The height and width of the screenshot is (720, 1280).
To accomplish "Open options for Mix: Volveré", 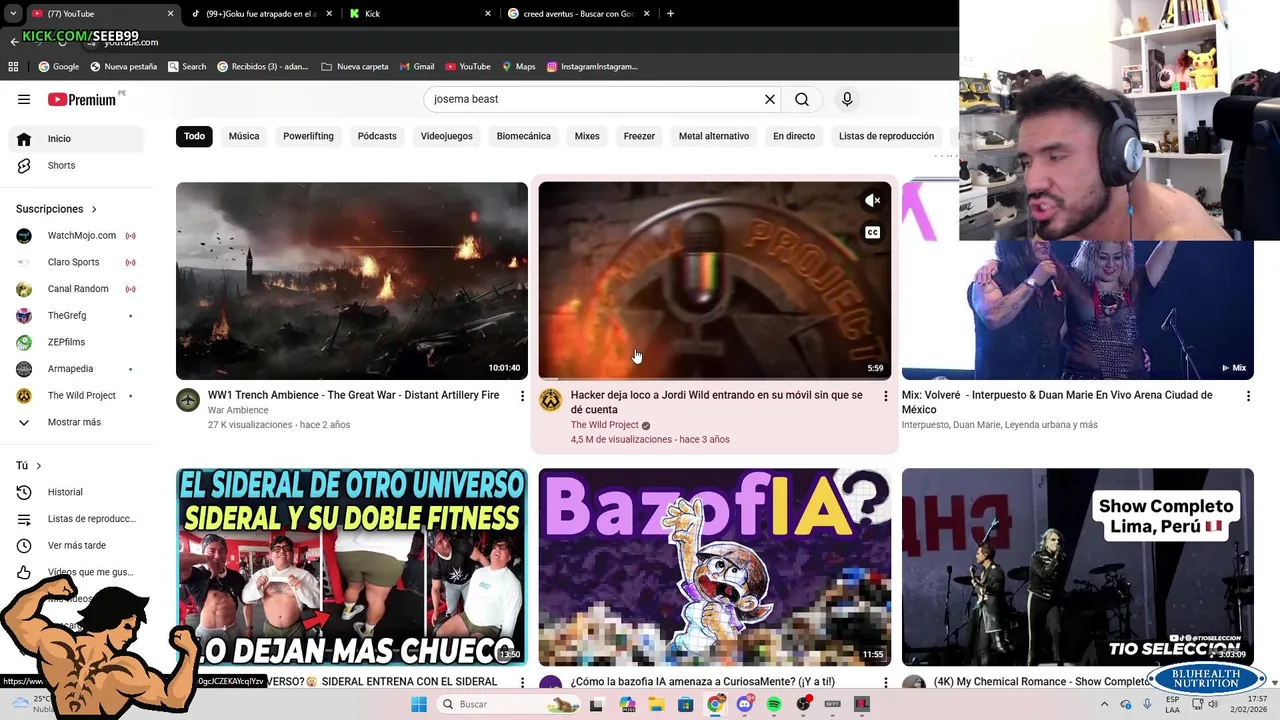I will (1248, 396).
